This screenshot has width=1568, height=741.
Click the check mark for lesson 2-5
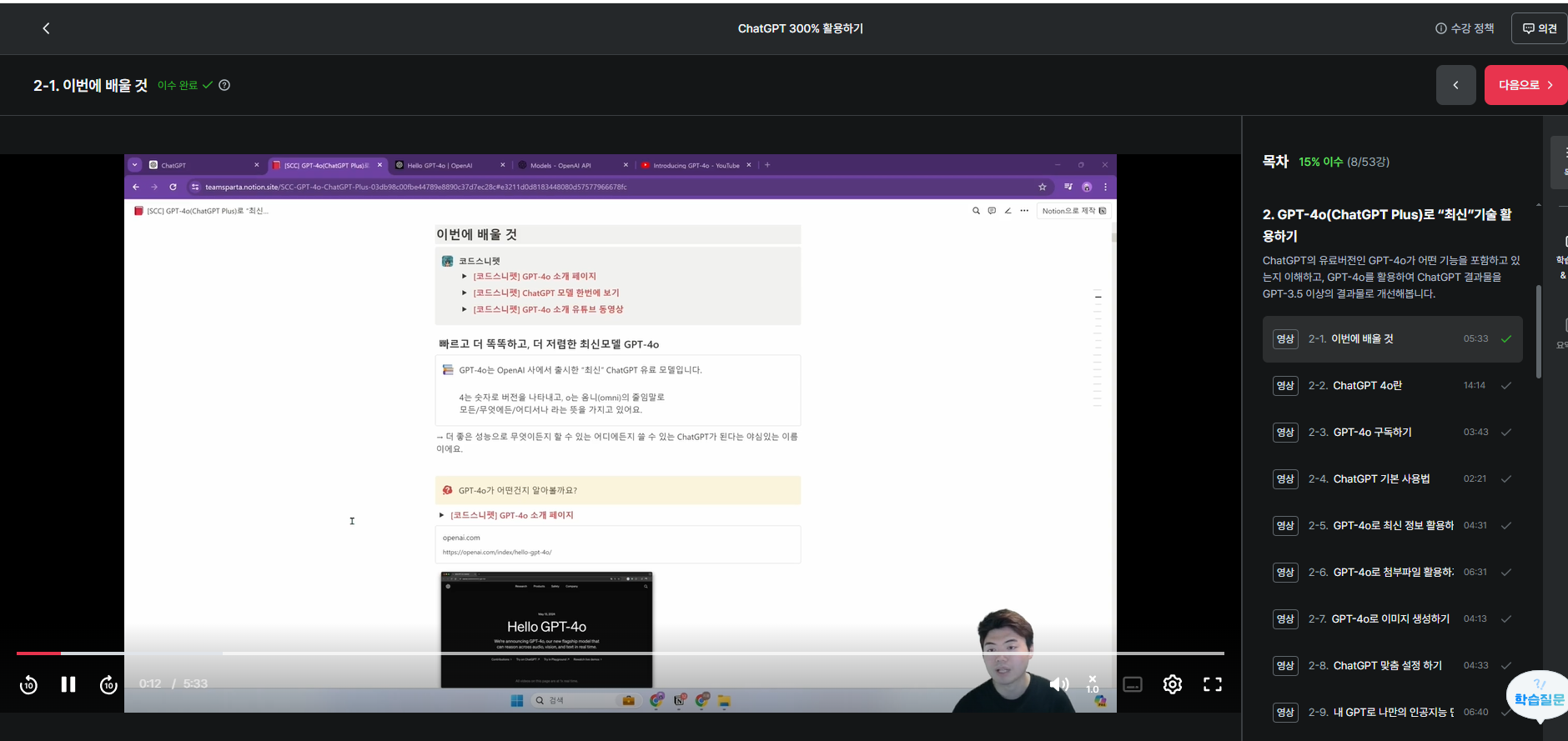click(1506, 526)
